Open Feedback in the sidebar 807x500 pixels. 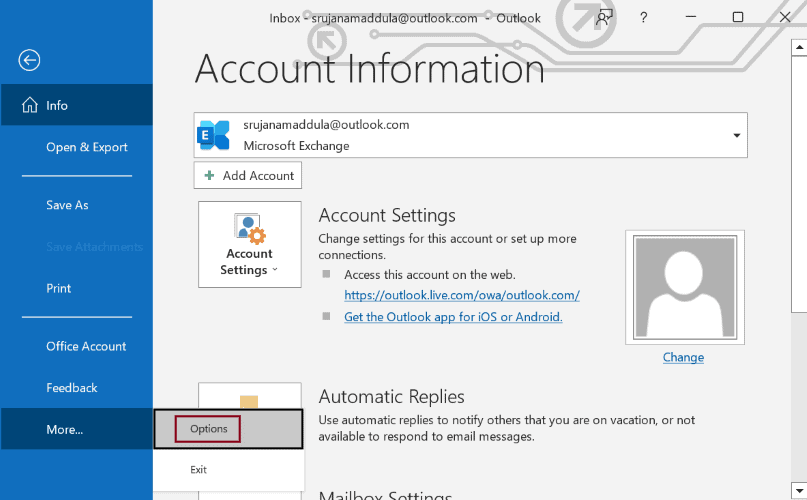(72, 388)
